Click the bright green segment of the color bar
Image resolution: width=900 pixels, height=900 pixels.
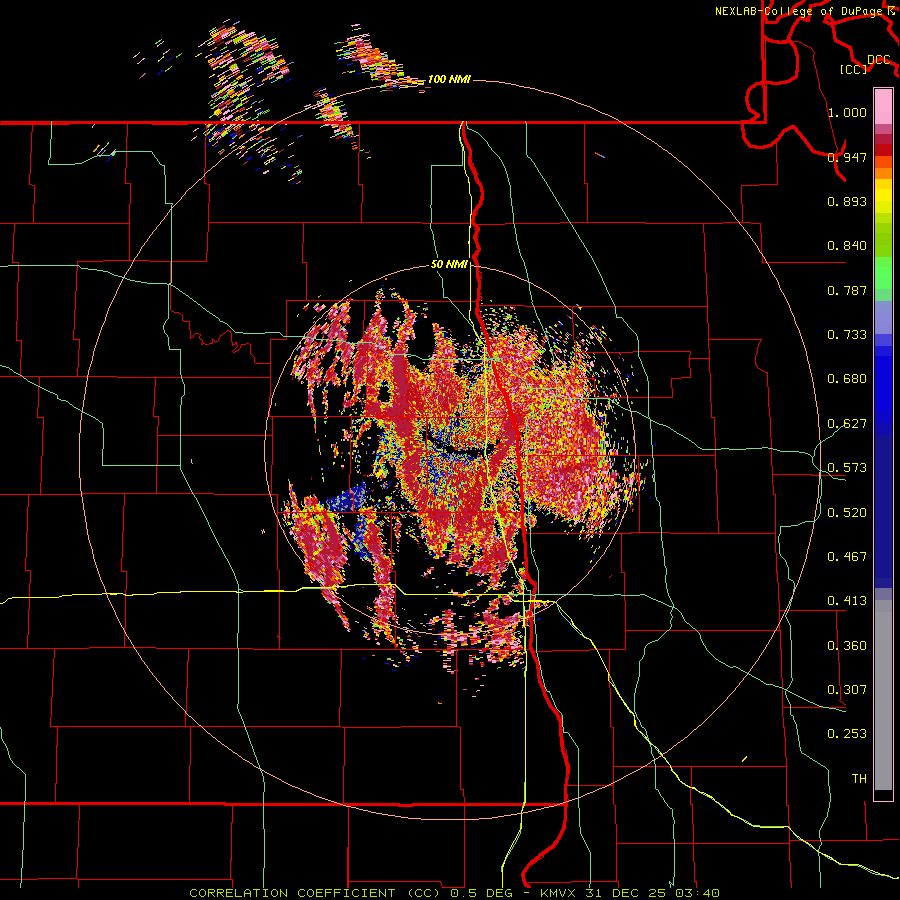click(883, 273)
